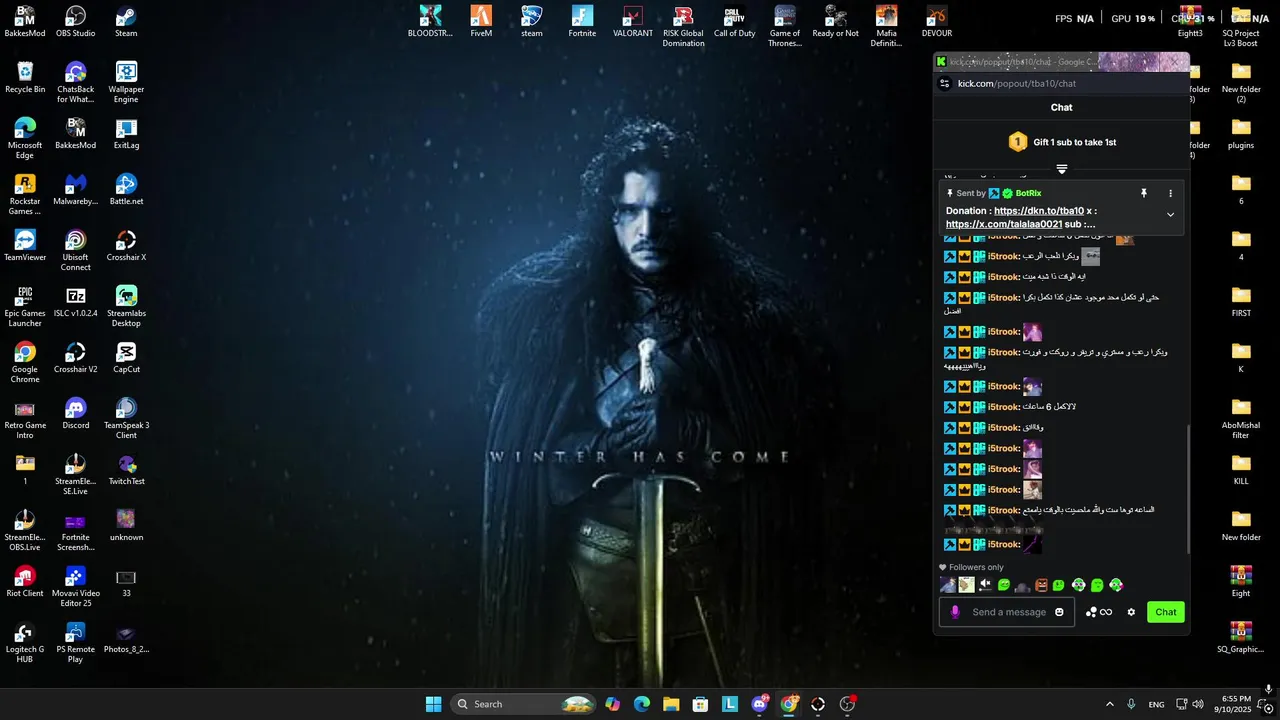Select the FIRST folder on desktop

(1241, 301)
